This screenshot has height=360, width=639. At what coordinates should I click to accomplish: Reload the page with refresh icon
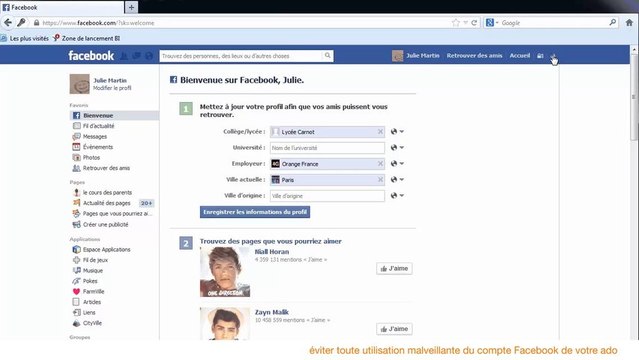[474, 23]
